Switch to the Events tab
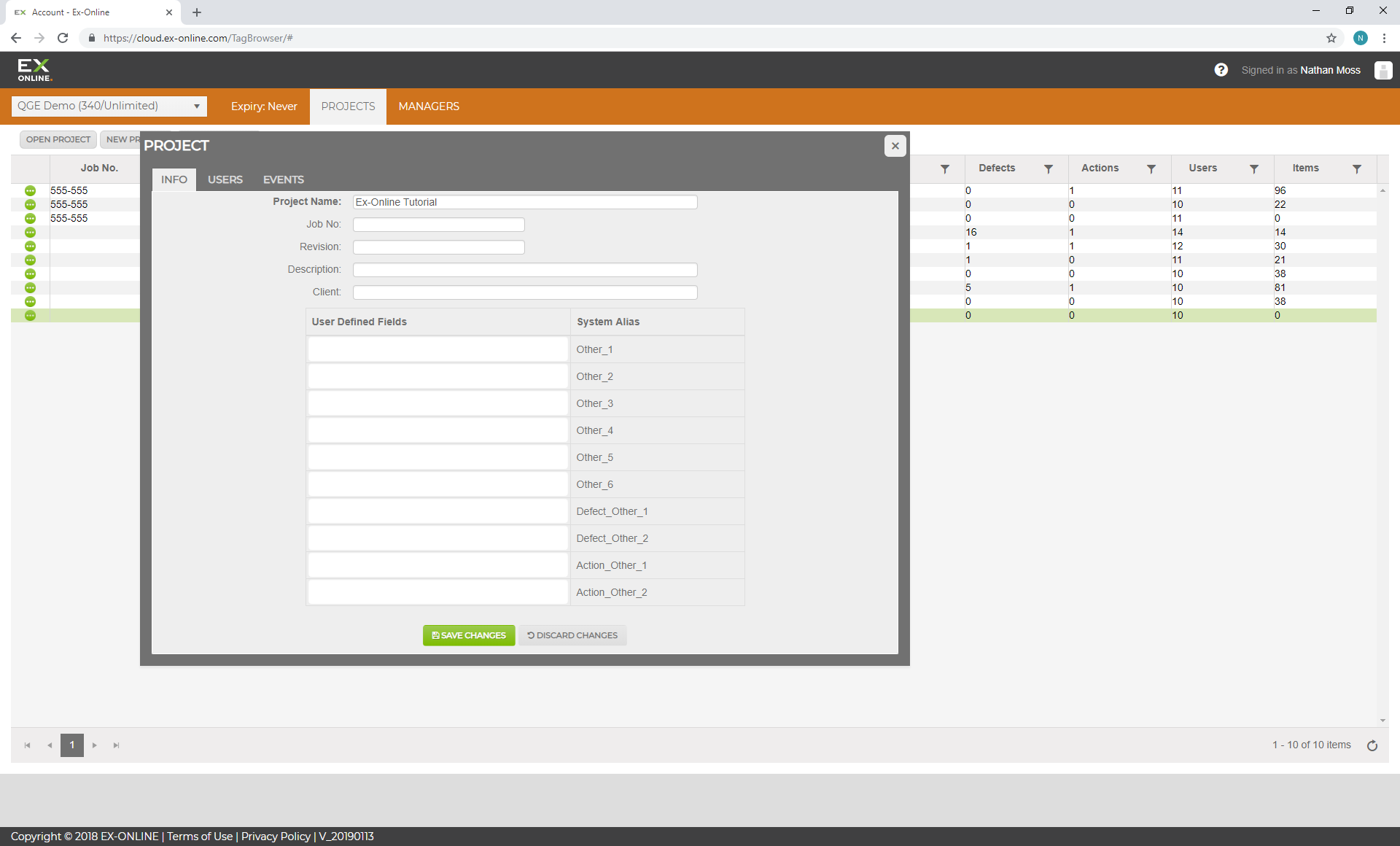The image size is (1400, 846). tap(283, 179)
